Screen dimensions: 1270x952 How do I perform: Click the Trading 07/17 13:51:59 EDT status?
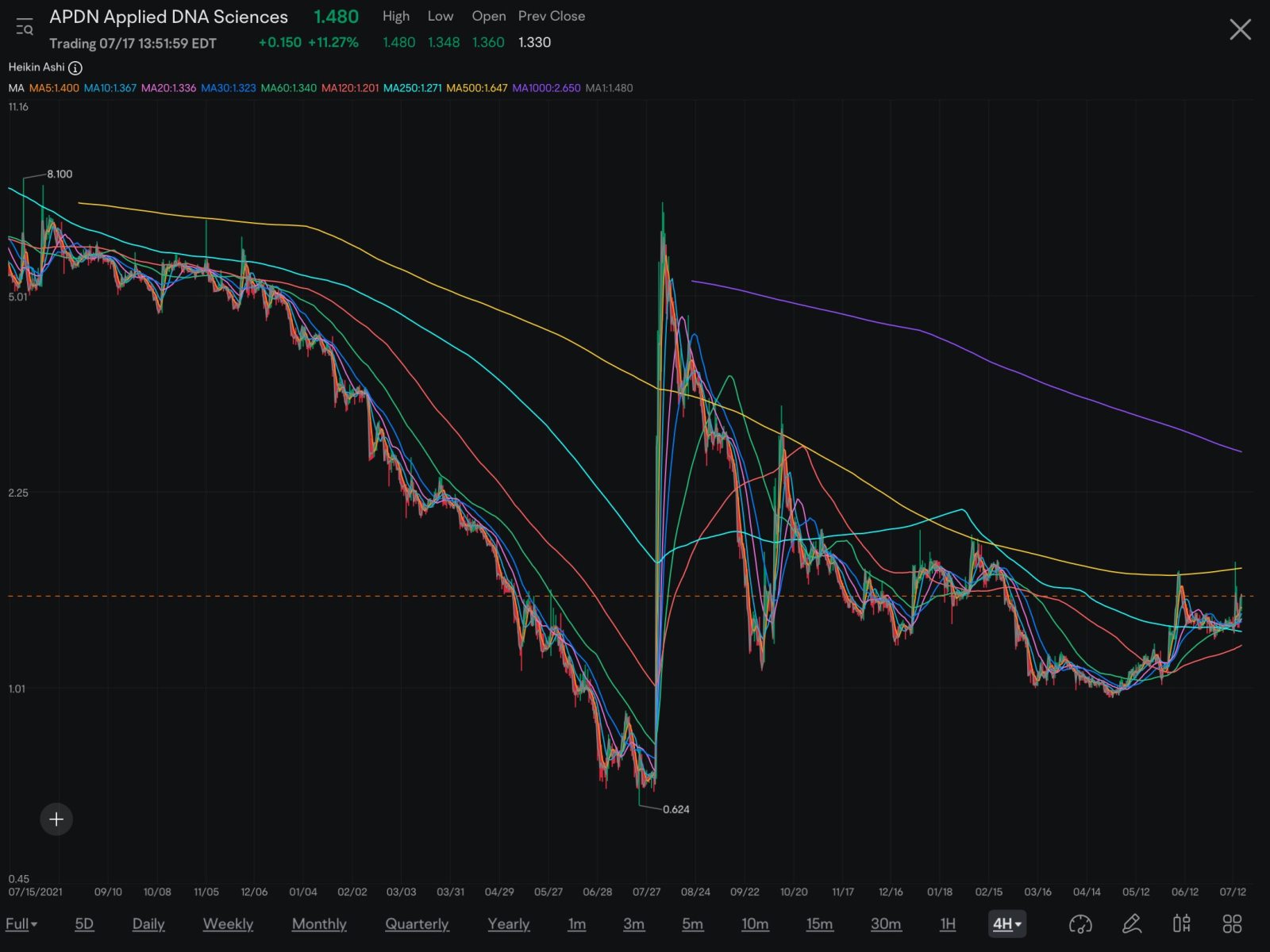[133, 43]
